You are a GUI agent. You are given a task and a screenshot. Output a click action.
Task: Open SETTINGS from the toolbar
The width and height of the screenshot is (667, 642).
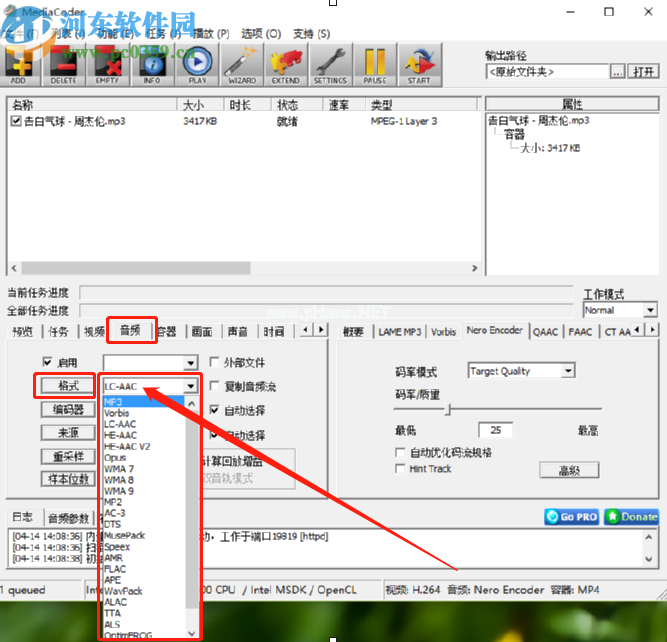[330, 66]
